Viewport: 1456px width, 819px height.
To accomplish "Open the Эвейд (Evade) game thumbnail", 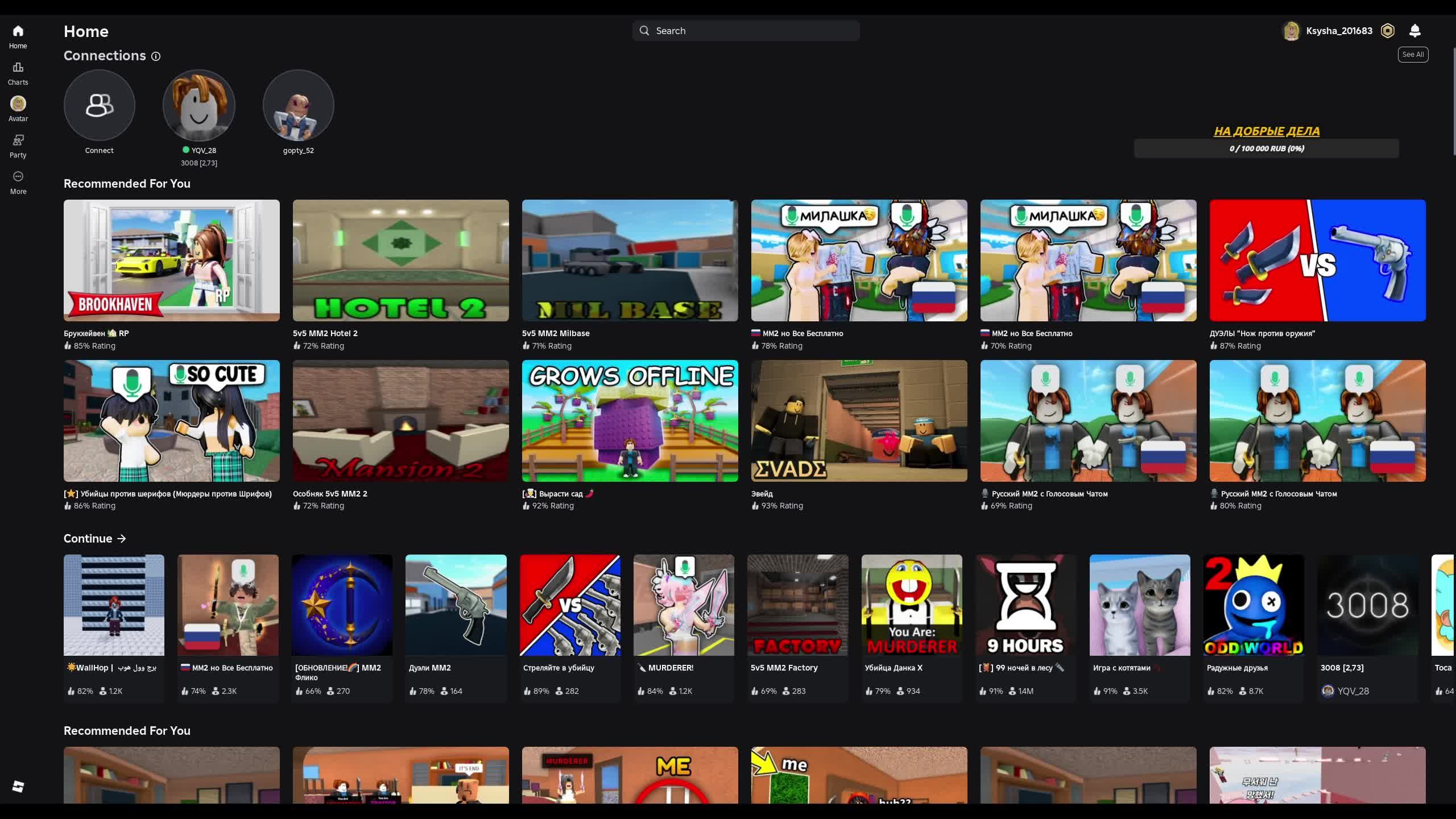I will [x=859, y=421].
